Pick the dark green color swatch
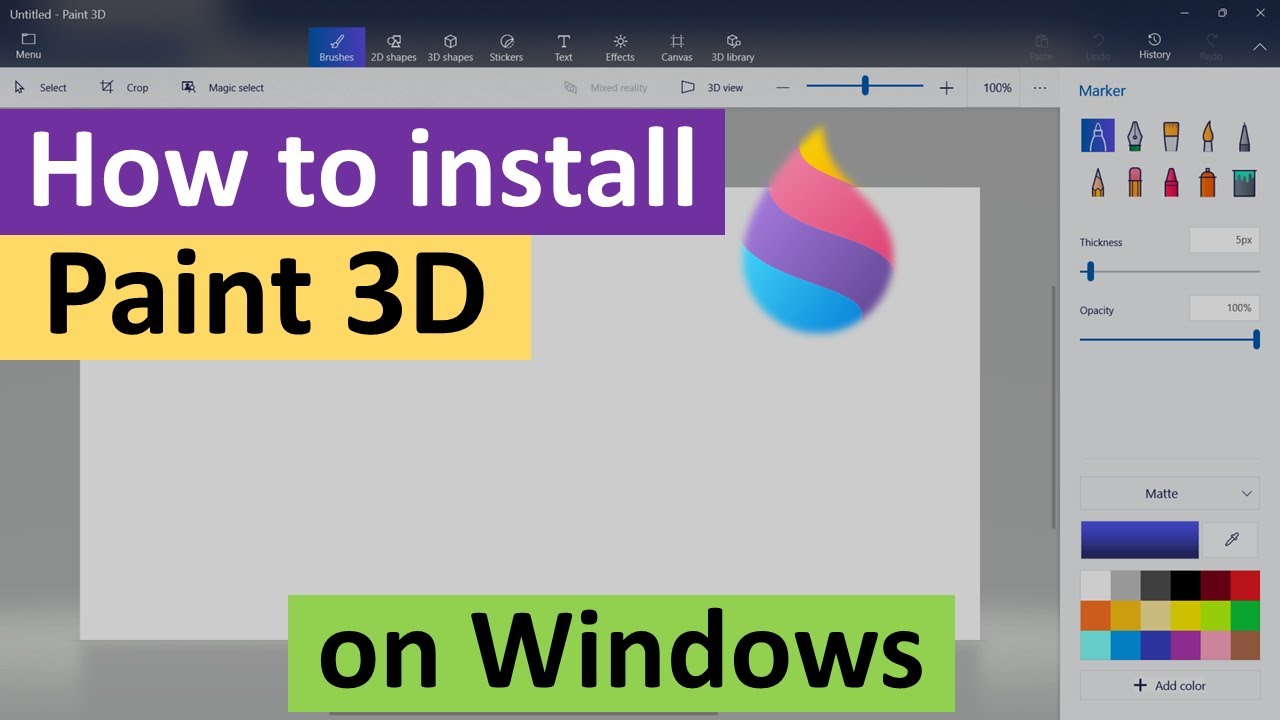The image size is (1280, 720). pyautogui.click(x=1245, y=615)
